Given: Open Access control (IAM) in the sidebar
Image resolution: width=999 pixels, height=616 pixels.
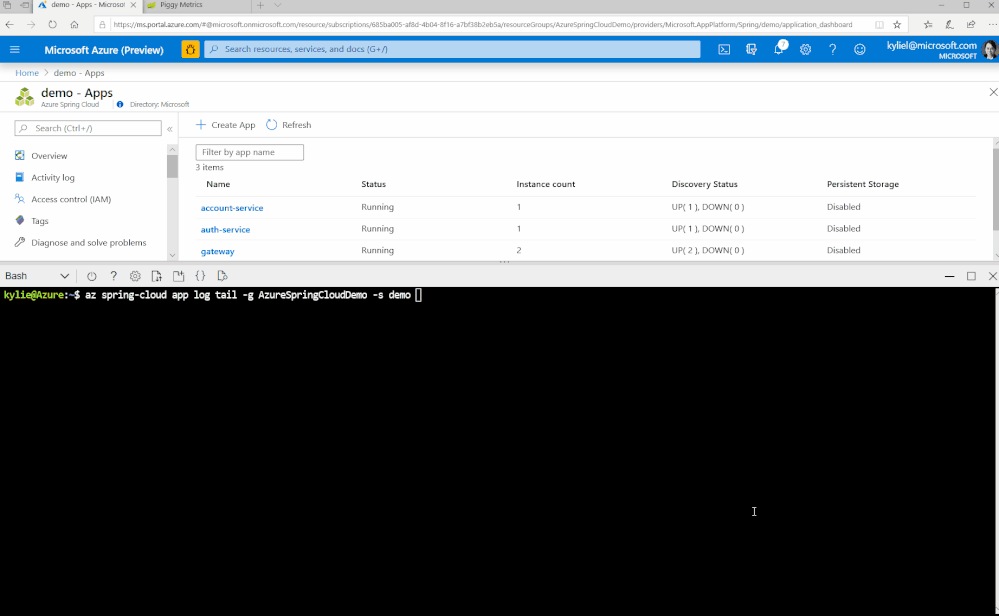Looking at the screenshot, I should pyautogui.click(x=71, y=199).
